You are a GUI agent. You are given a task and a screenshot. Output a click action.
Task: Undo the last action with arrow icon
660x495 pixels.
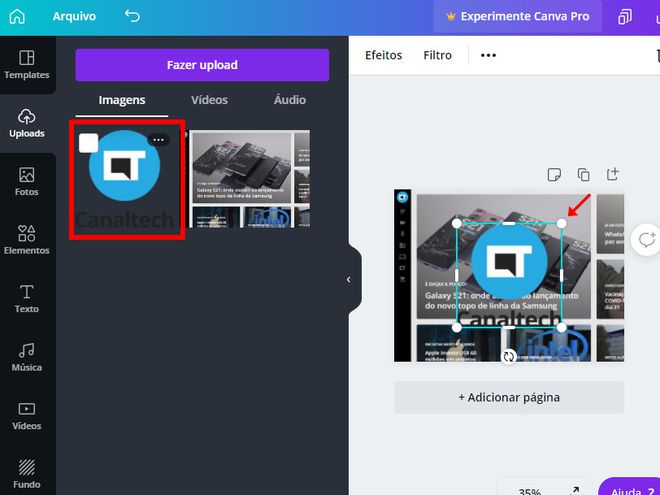(132, 16)
